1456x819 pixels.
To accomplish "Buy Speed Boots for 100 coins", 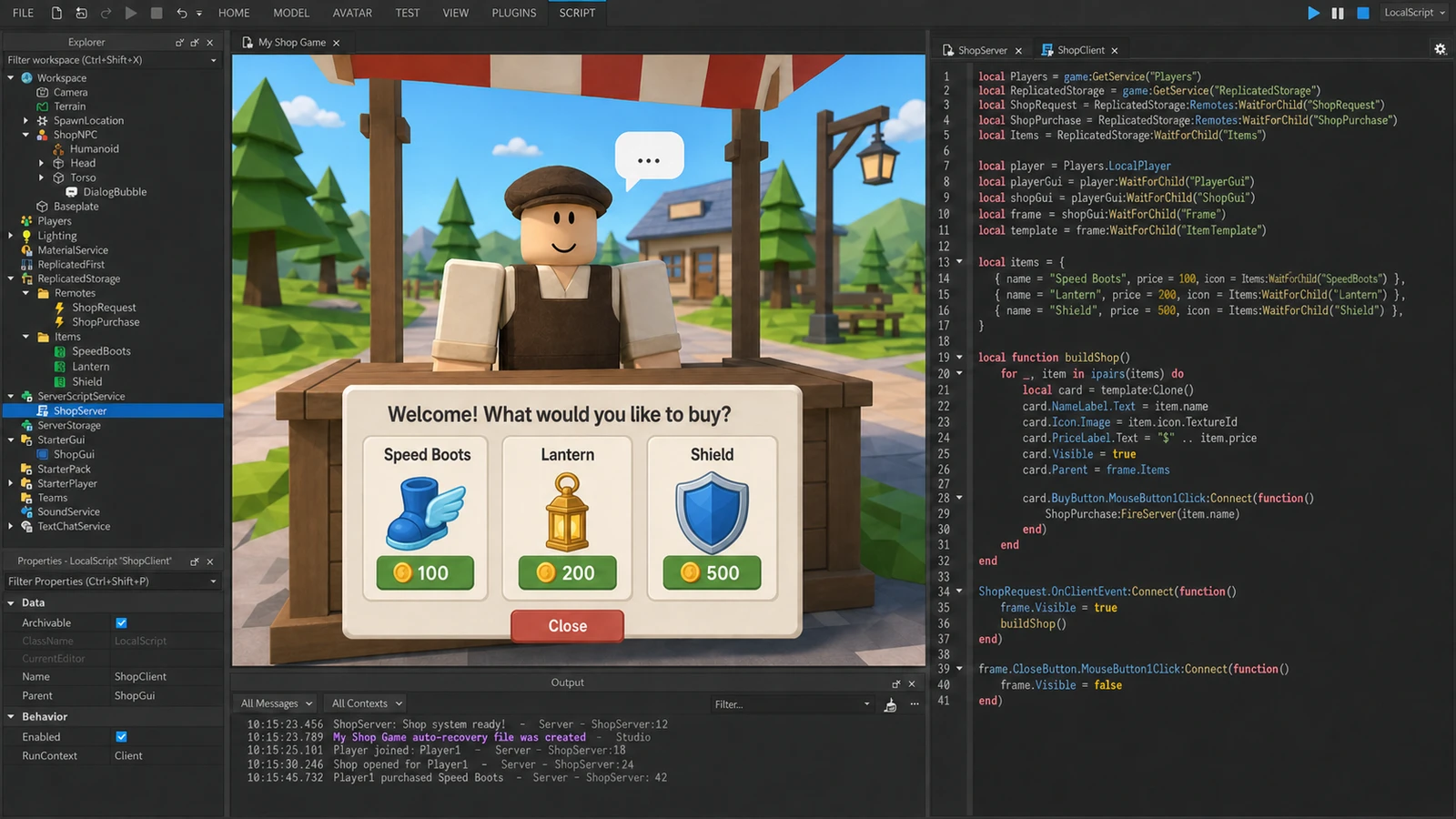I will point(425,573).
